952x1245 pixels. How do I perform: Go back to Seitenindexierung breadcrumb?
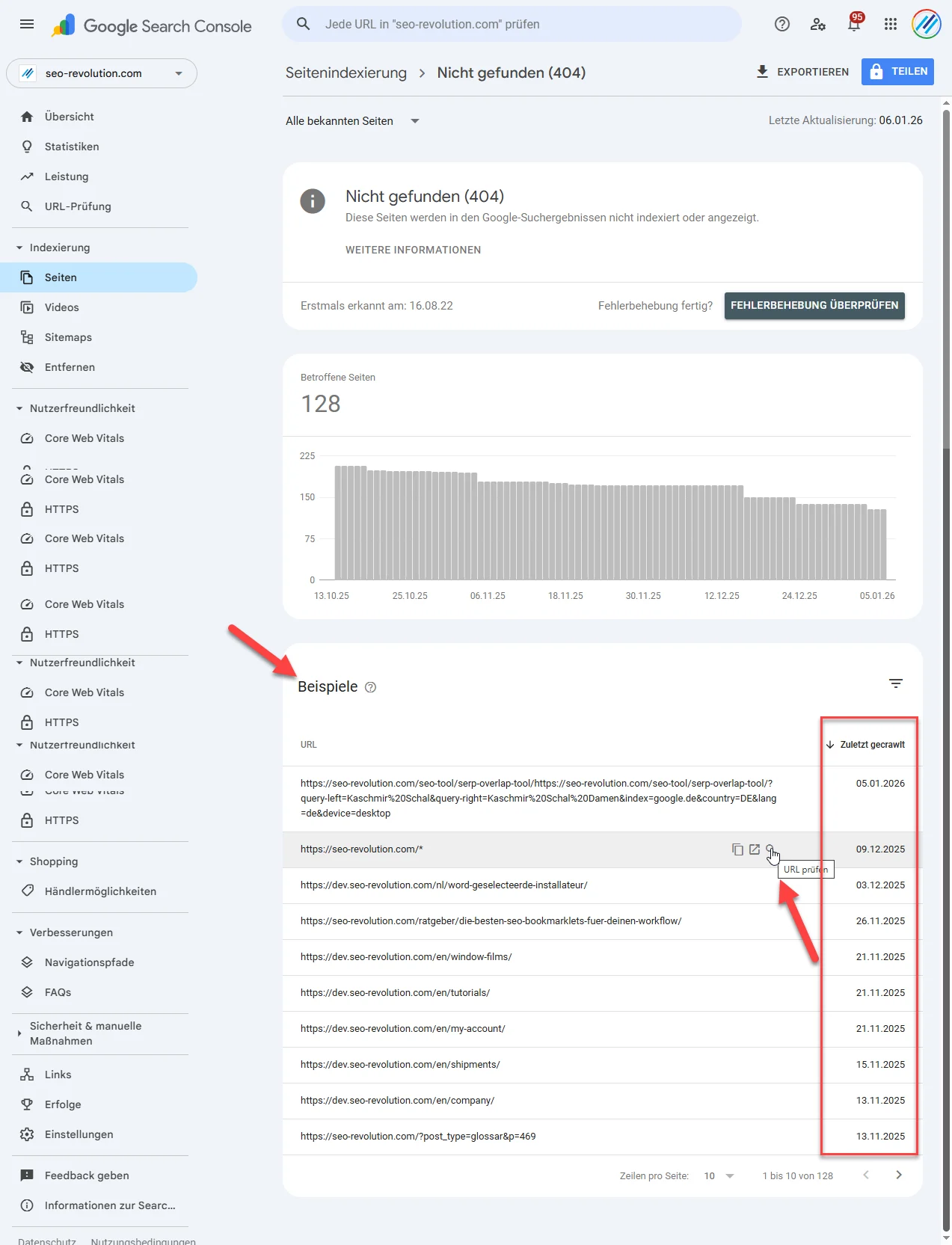(x=346, y=73)
